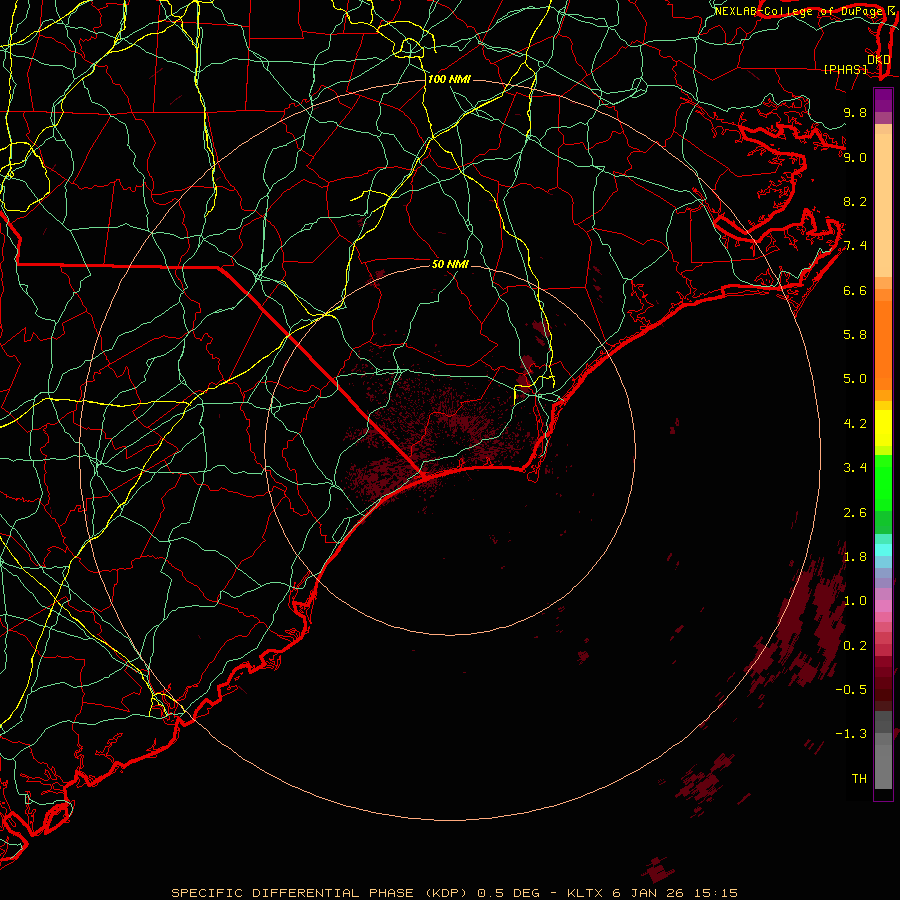The width and height of the screenshot is (900, 900).
Task: Click the 'DKD' product label
Action: click(879, 59)
